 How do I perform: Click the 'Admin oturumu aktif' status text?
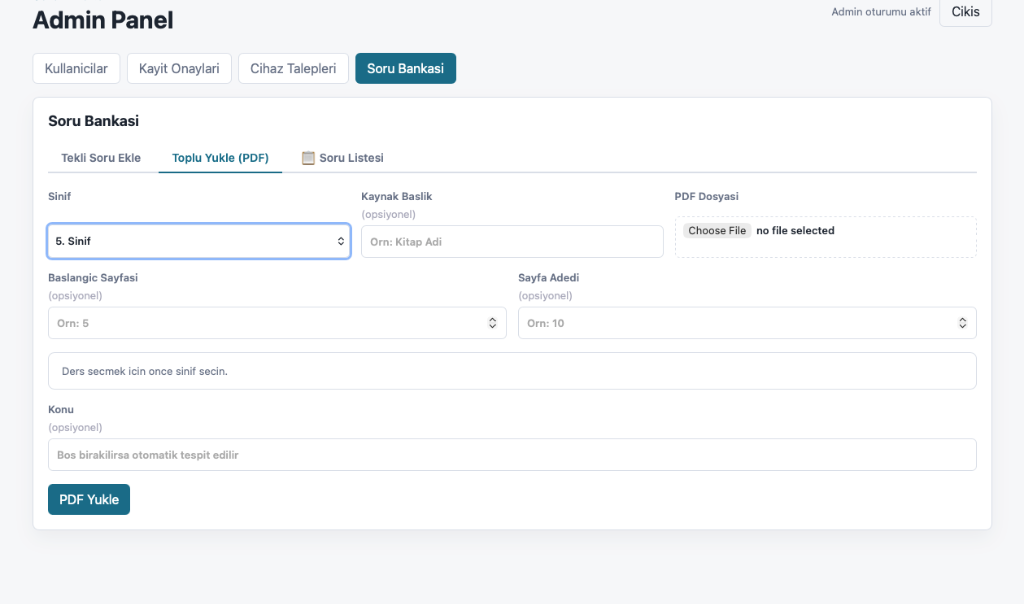881,12
